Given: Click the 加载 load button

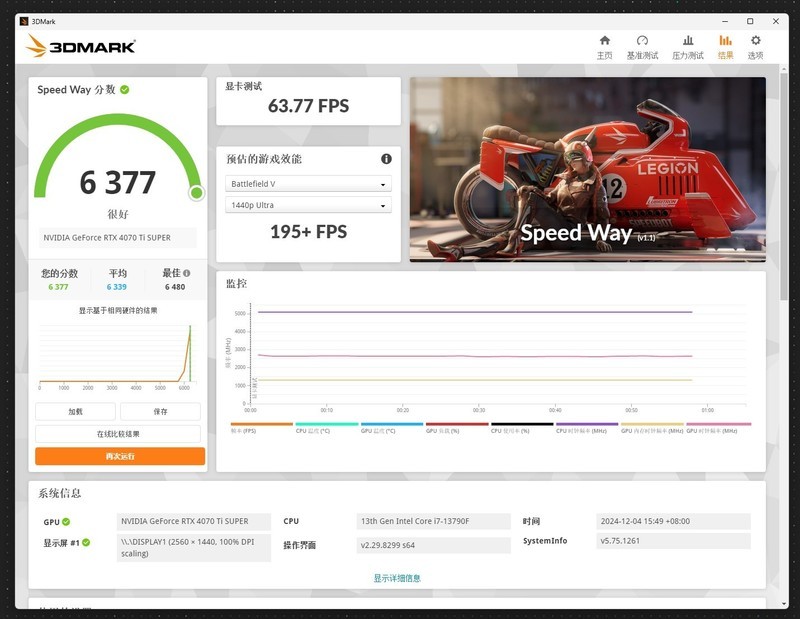Looking at the screenshot, I should pos(76,411).
